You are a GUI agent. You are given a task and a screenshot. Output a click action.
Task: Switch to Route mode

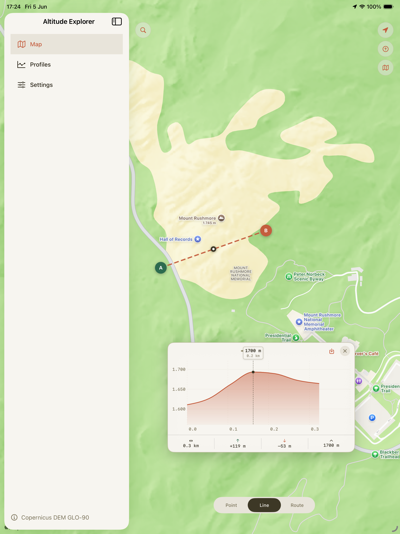[x=297, y=505]
